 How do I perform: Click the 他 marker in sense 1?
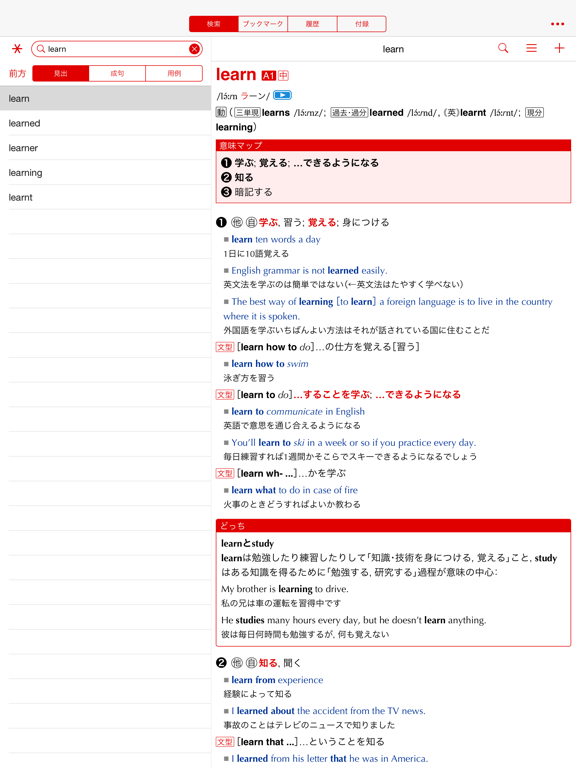[237, 222]
